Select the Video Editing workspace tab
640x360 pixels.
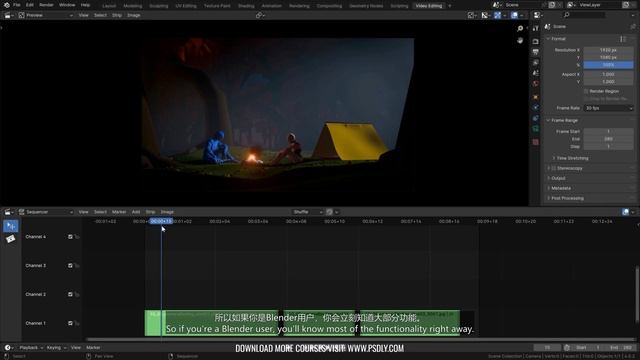tap(429, 6)
